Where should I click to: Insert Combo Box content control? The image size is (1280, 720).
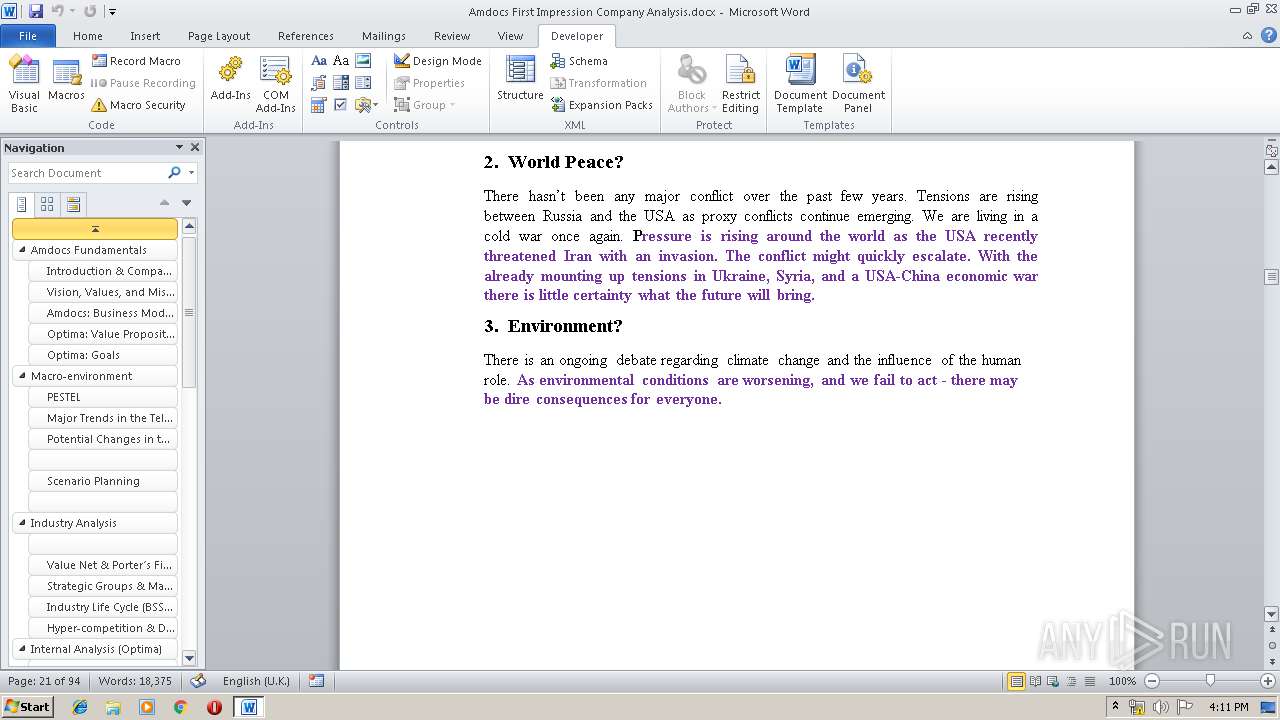click(x=341, y=83)
